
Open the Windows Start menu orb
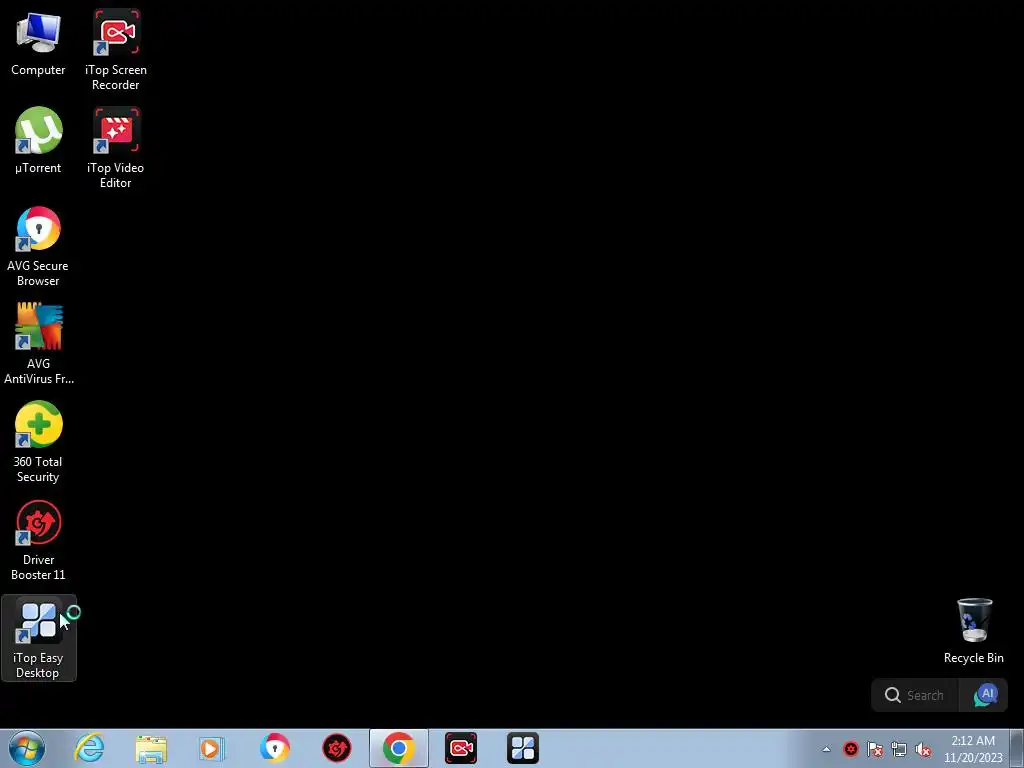click(27, 748)
